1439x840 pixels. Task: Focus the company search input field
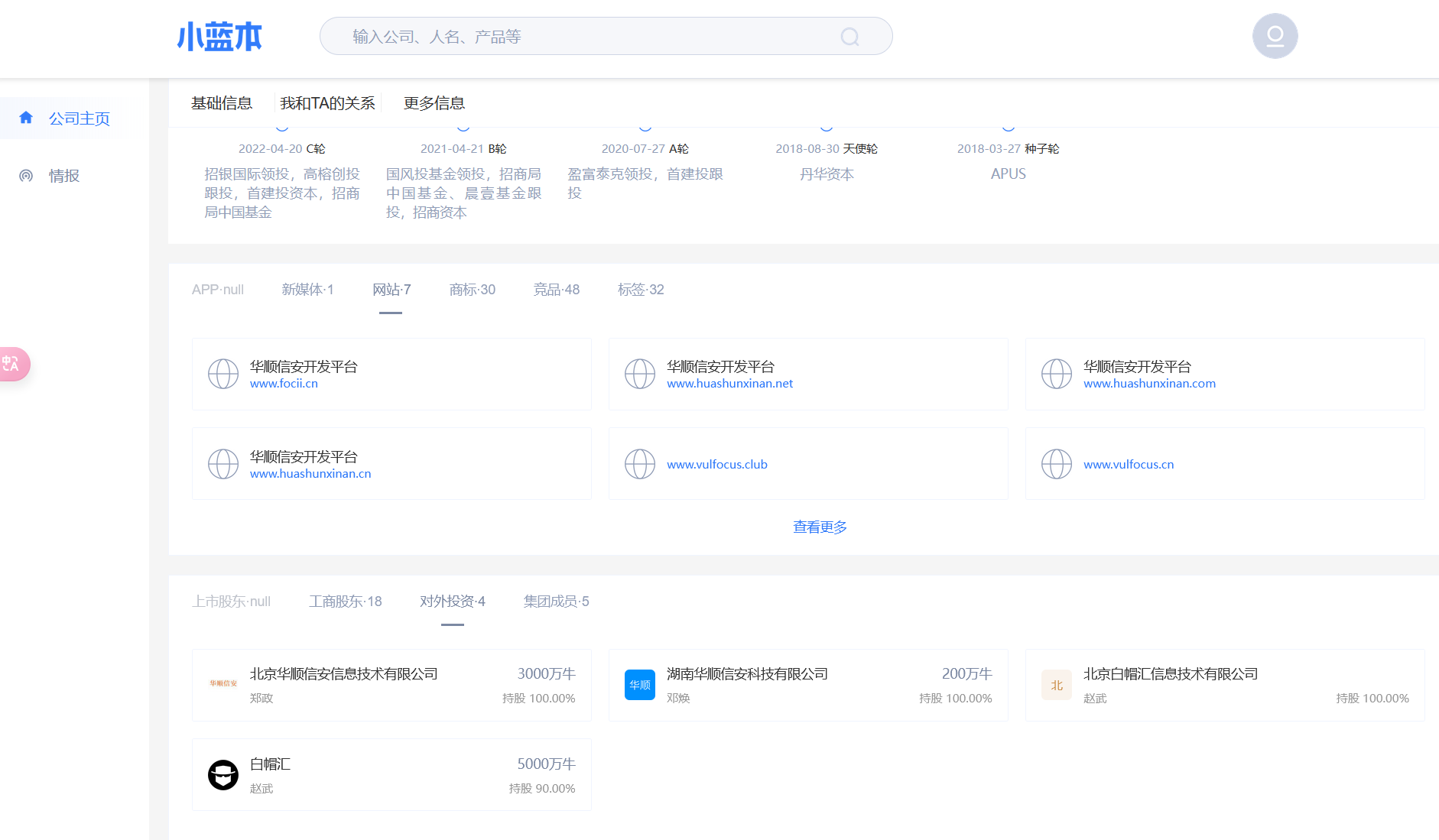pos(606,36)
